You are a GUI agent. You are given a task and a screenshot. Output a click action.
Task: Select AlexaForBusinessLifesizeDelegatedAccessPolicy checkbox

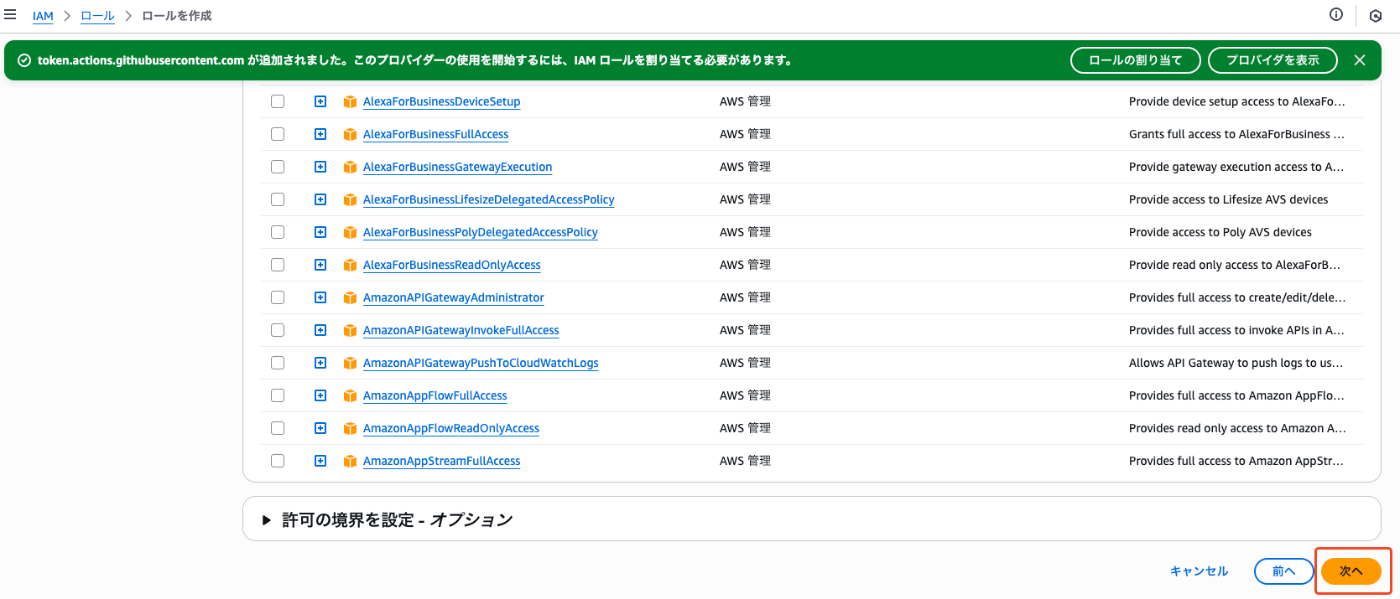click(277, 199)
